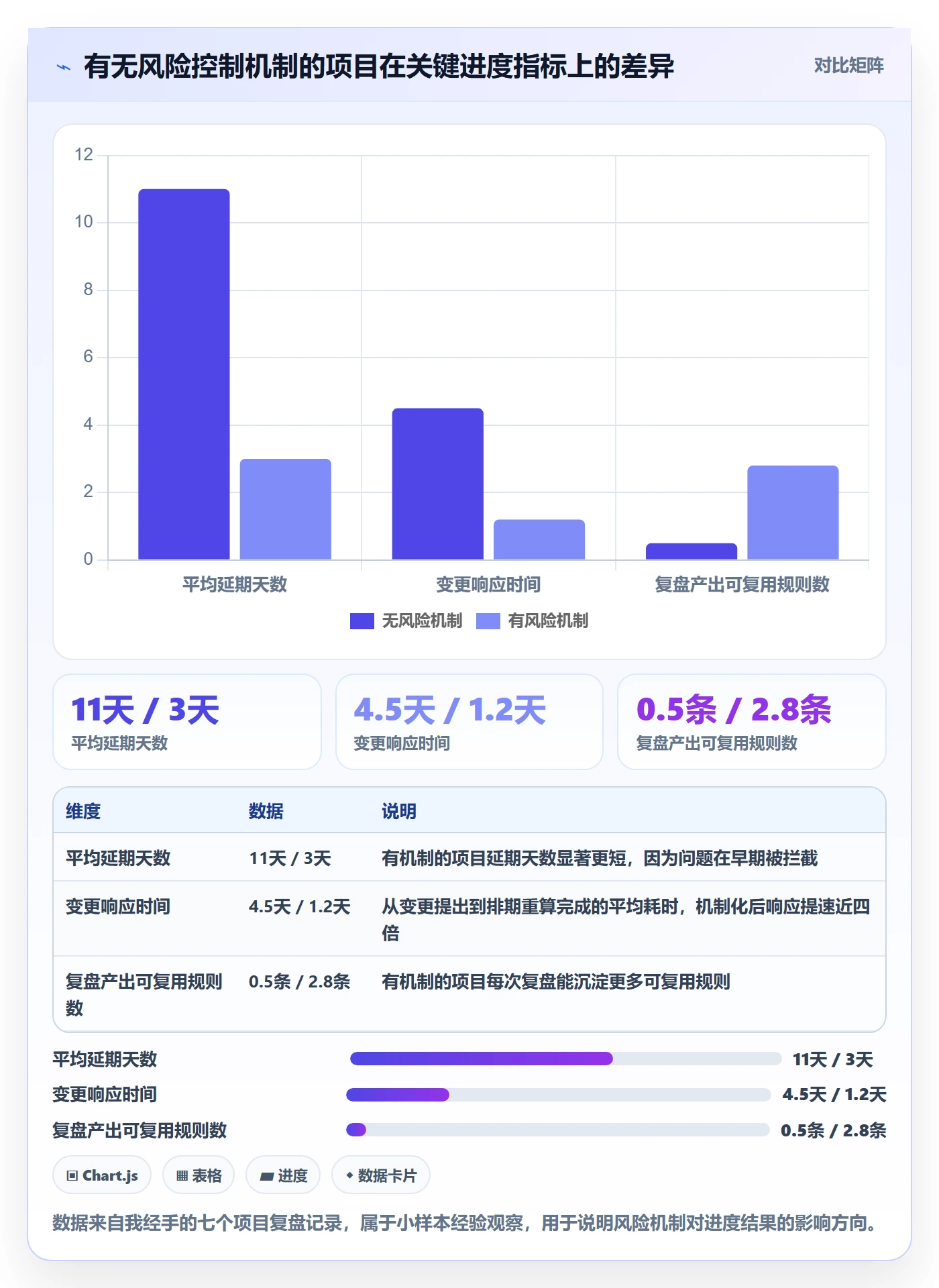The height and width of the screenshot is (1288, 939).
Task: Click the 11天 / 3天 progress value
Action: click(833, 1059)
